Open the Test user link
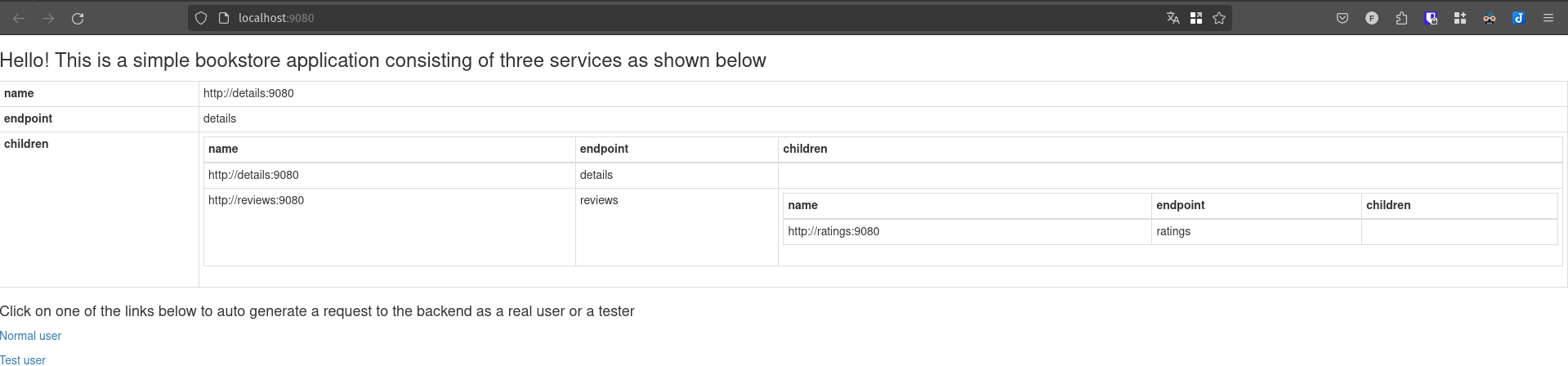The image size is (1568, 366). click(23, 359)
